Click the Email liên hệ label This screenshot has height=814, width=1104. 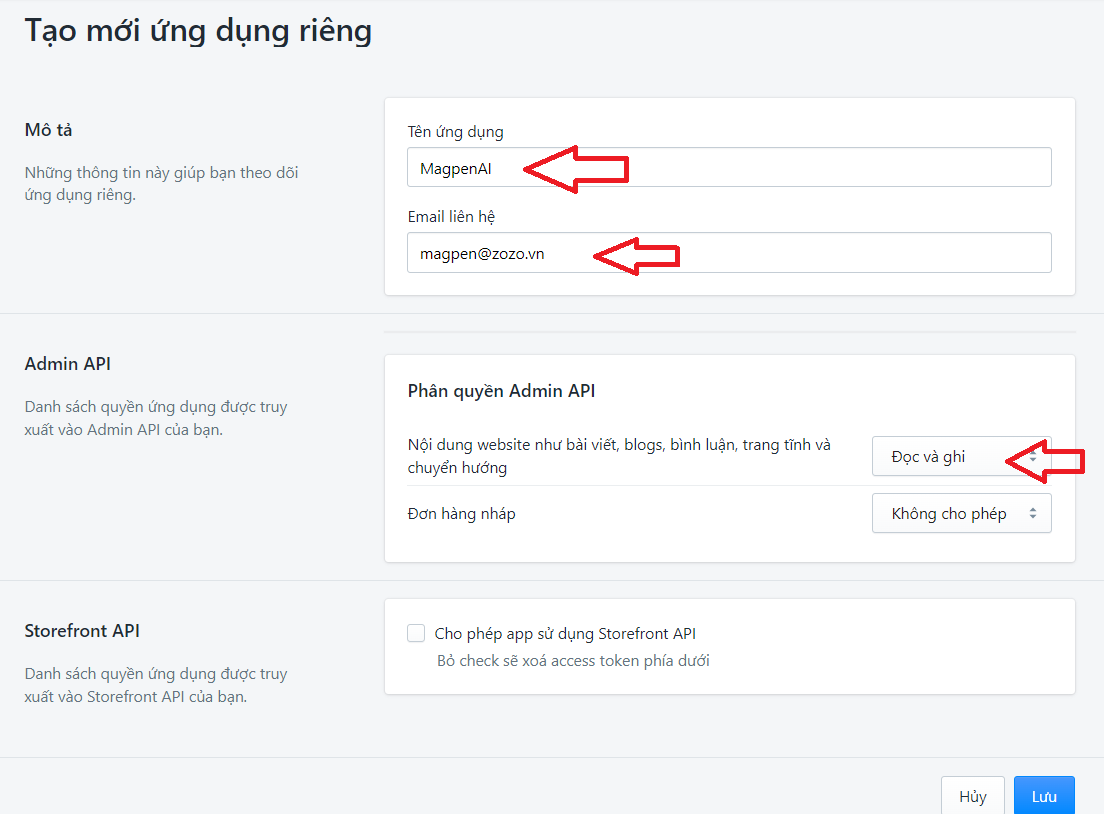point(451,217)
